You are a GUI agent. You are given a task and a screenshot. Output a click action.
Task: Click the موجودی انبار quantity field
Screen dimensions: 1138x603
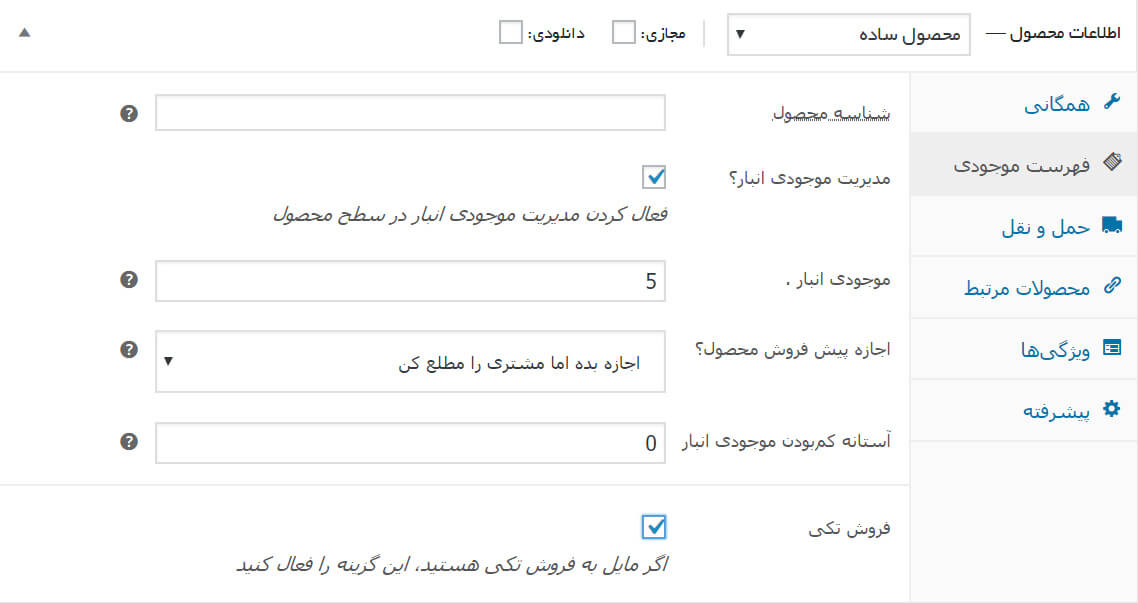[x=410, y=280]
